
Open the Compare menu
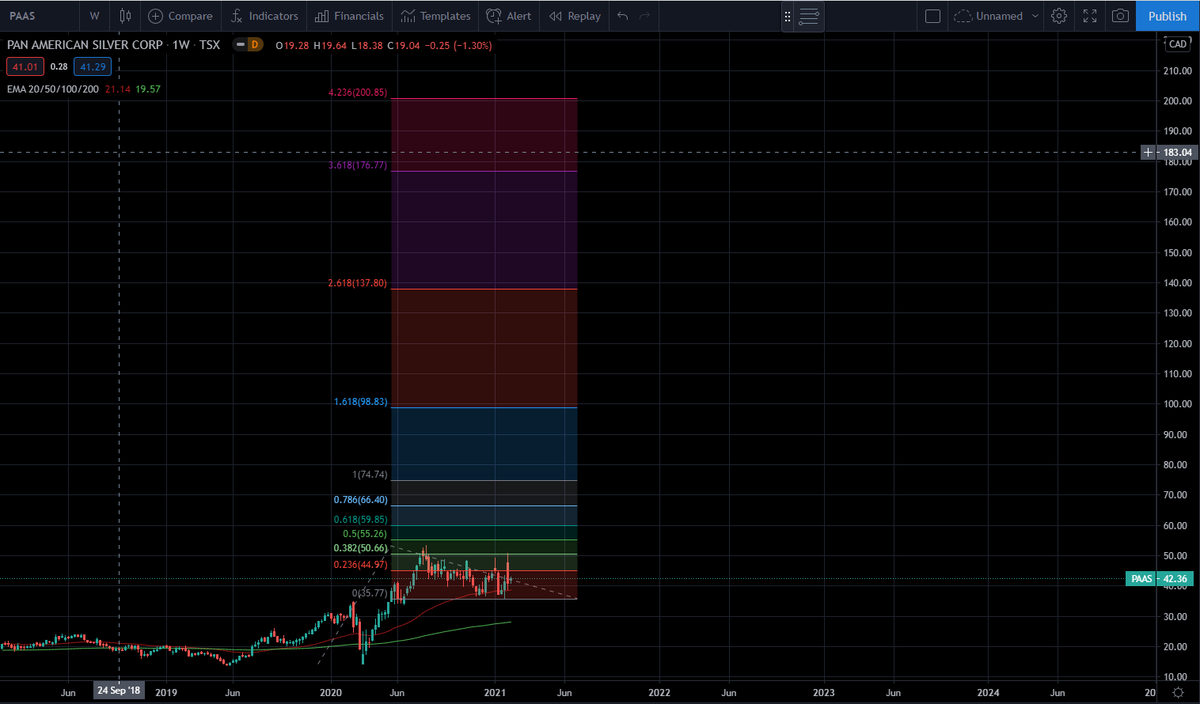point(180,16)
